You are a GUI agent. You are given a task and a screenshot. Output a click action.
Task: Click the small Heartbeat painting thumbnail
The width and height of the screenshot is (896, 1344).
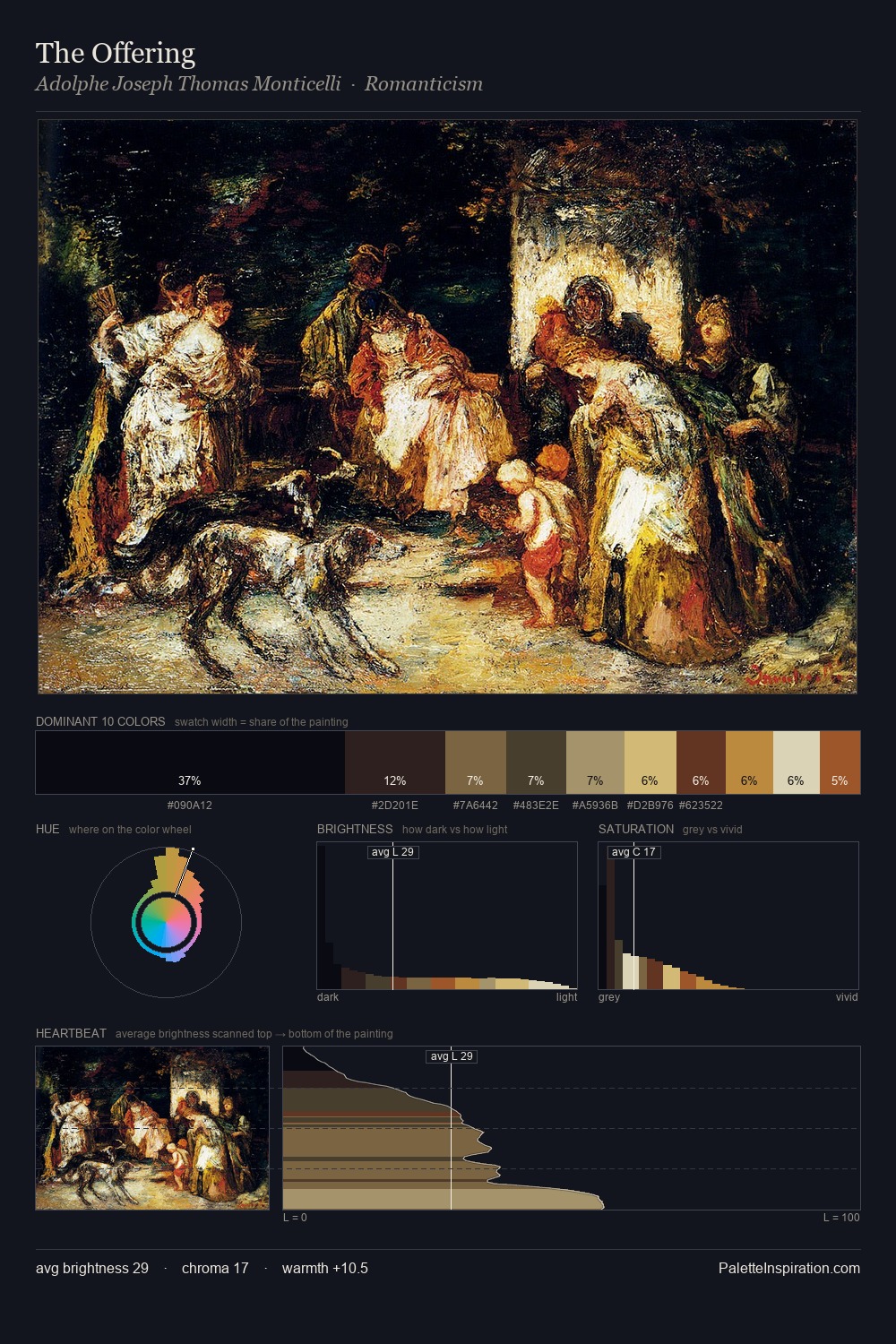click(x=152, y=1128)
